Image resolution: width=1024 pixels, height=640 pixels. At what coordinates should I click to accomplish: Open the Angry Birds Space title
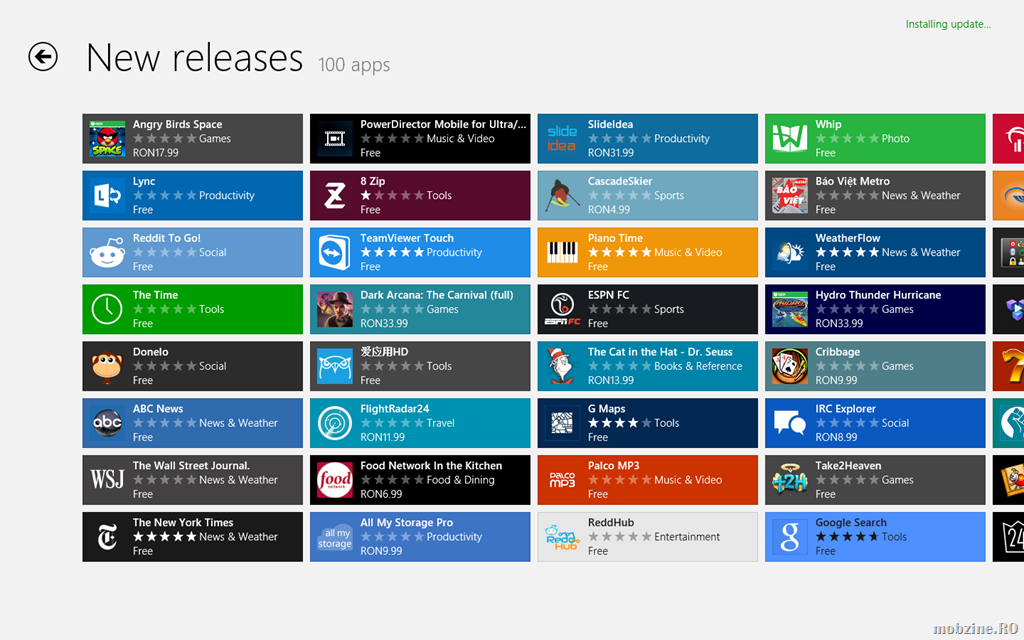point(178,124)
